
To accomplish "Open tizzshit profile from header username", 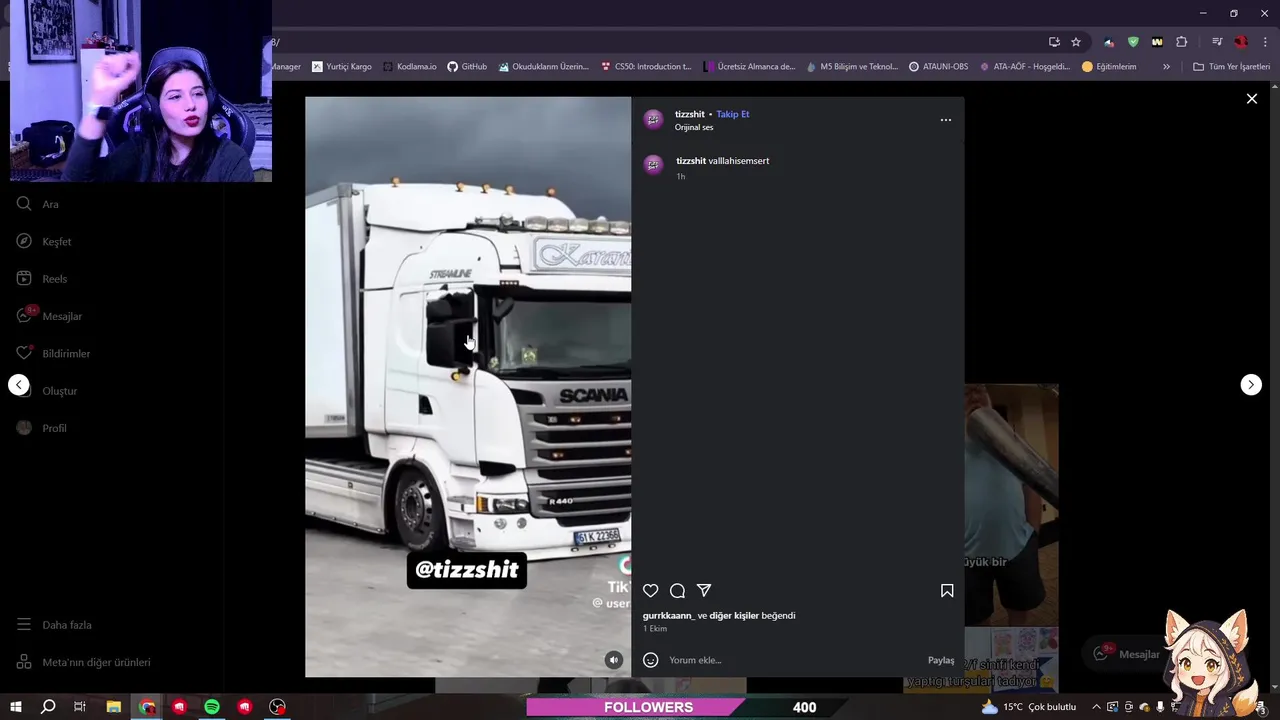I will (690, 114).
